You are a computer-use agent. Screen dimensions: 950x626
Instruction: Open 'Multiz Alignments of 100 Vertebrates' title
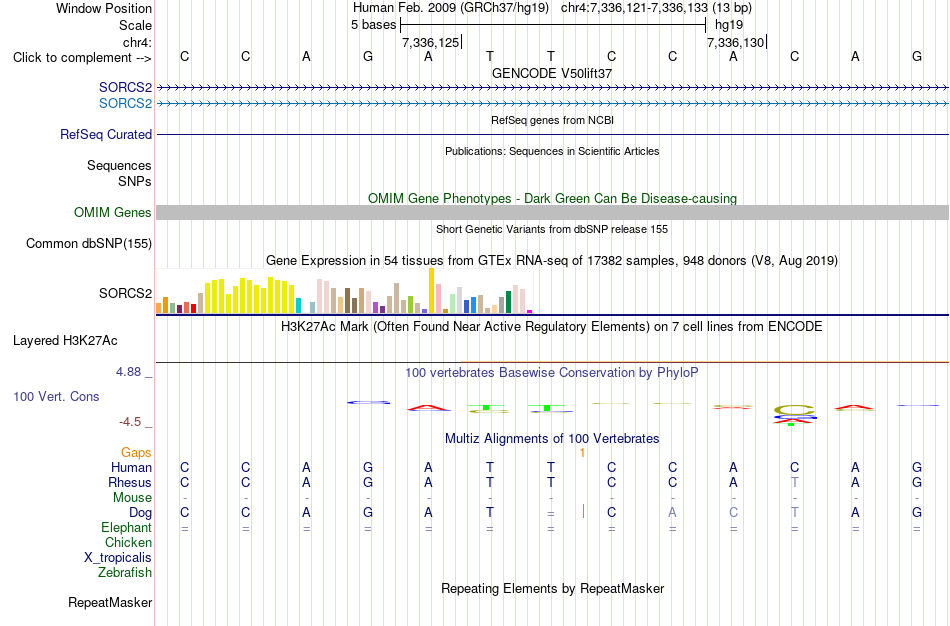[552, 438]
